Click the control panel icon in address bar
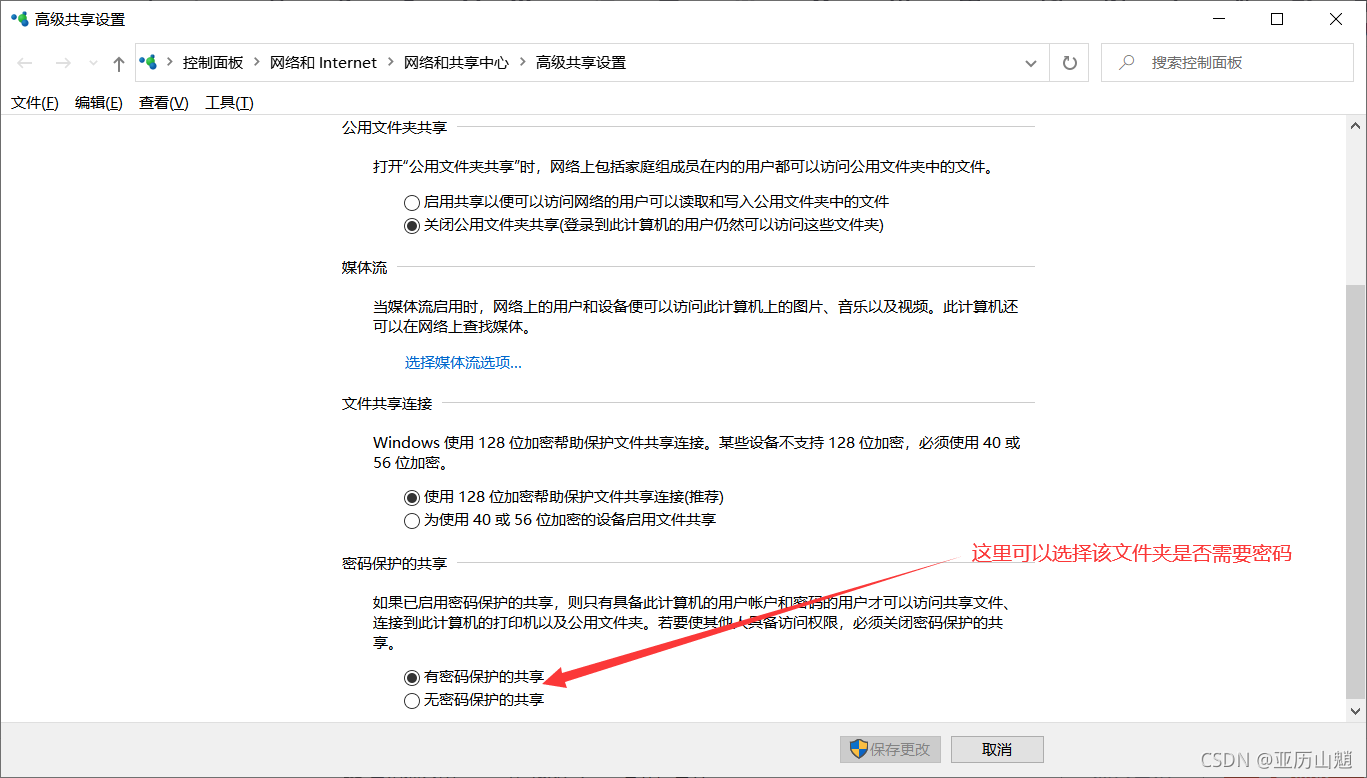This screenshot has height=778, width=1367. click(149, 62)
